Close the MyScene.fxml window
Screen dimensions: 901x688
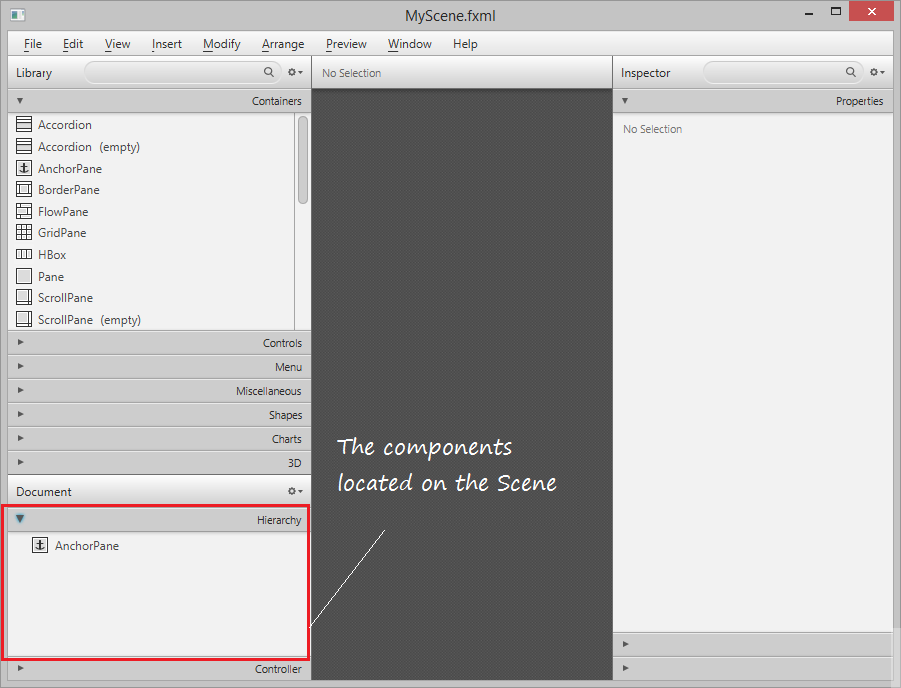[x=871, y=11]
